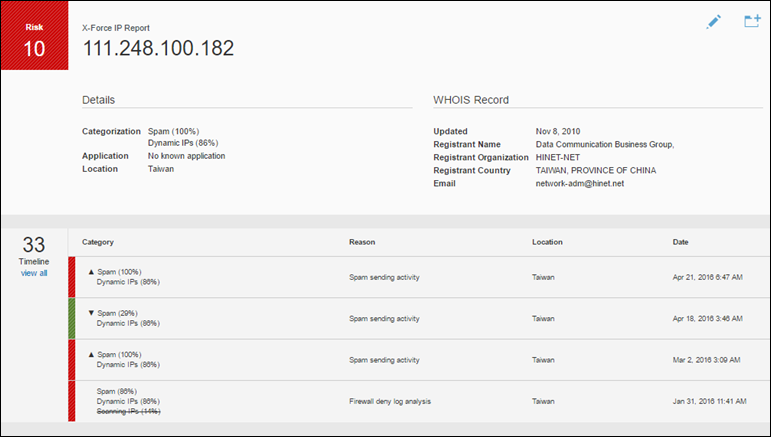Click the email network-adm@hinet.net
Screen dimensions: 771x437
[x=580, y=183]
